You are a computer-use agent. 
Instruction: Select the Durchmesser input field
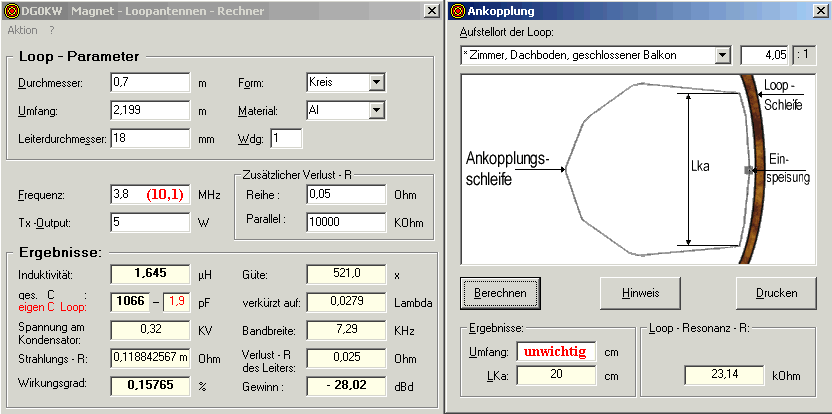click(x=150, y=82)
